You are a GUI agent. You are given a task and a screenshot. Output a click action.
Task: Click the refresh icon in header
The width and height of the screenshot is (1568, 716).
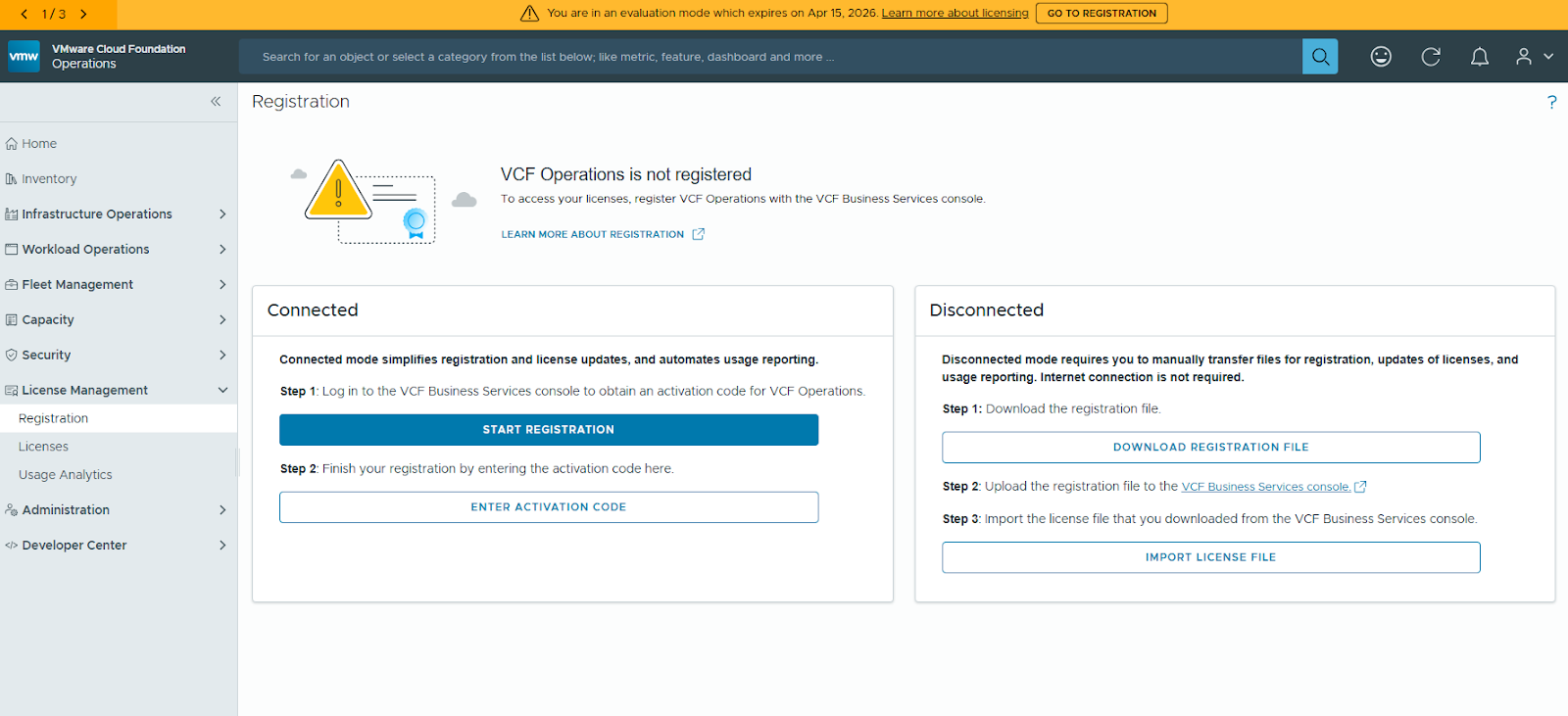1431,57
